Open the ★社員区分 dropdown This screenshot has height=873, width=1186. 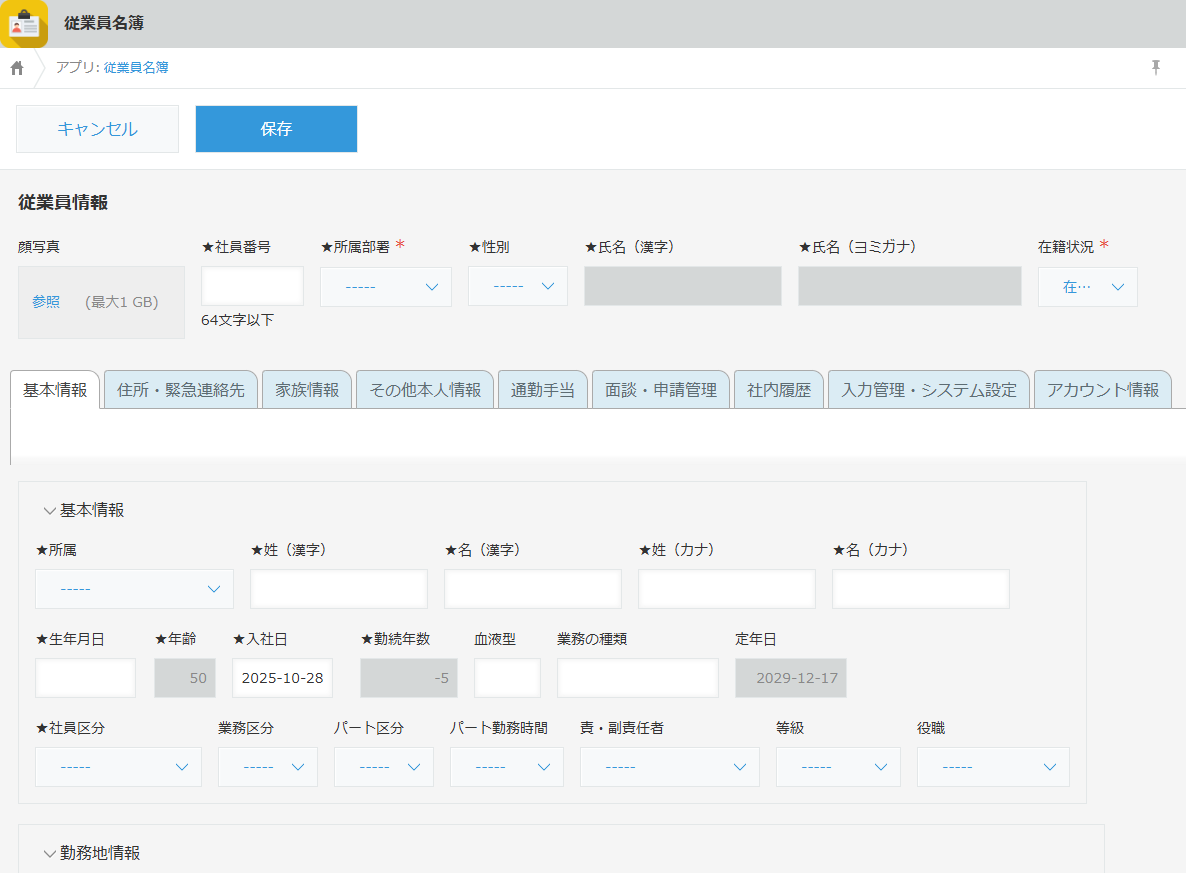coord(118,767)
